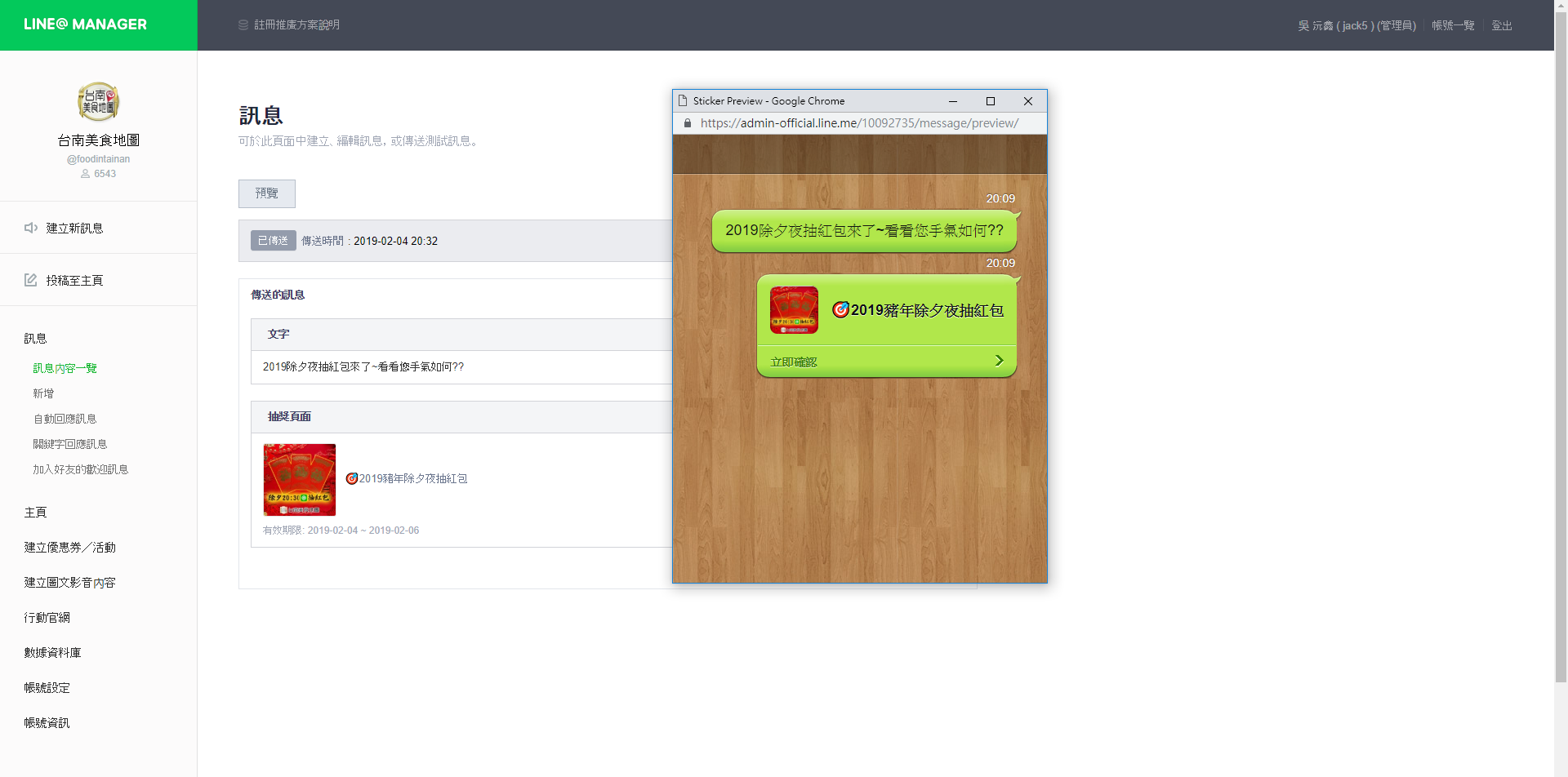This screenshot has width=1568, height=777.
Task: Click the 帳號一覽 link in header
Action: click(1453, 25)
